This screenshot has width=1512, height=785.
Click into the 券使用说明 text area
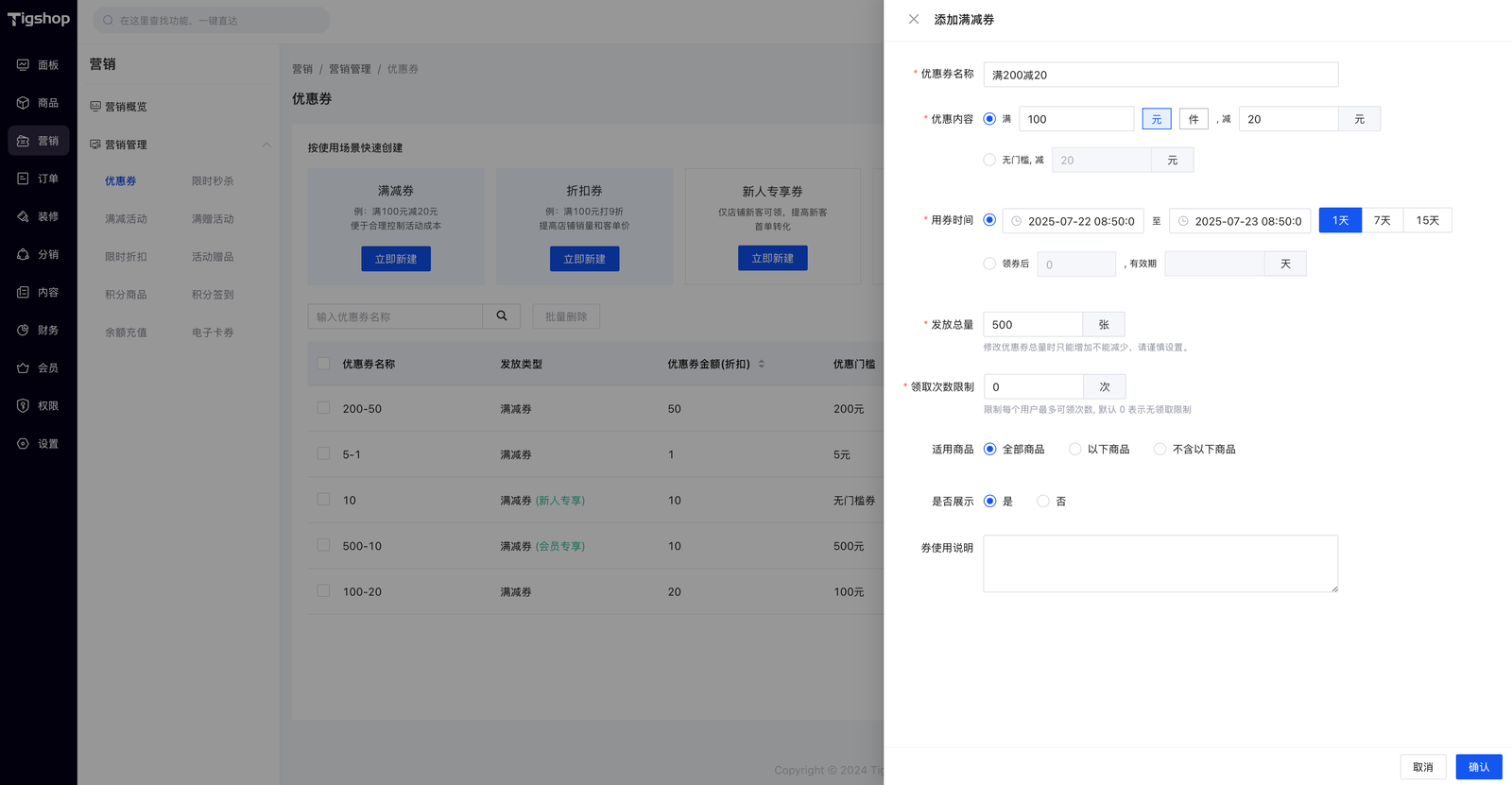tap(1160, 564)
